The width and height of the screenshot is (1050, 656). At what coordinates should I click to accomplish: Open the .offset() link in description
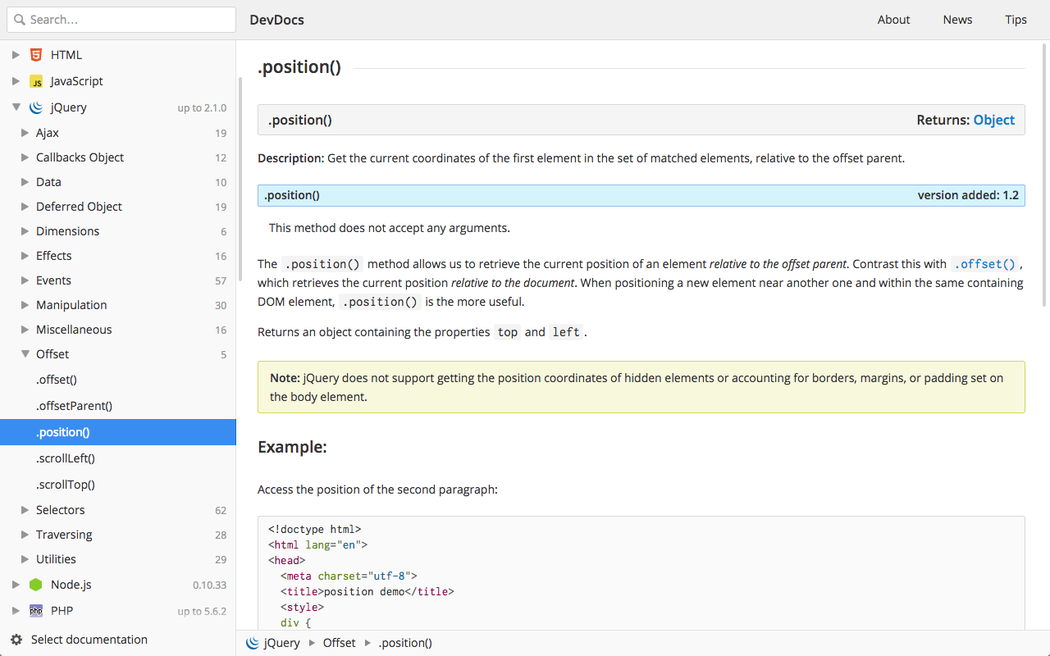(984, 264)
